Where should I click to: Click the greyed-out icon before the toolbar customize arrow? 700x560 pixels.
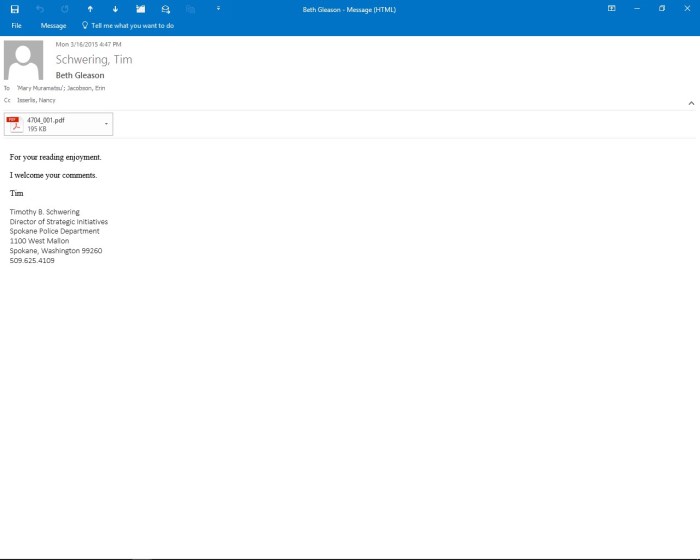191,9
